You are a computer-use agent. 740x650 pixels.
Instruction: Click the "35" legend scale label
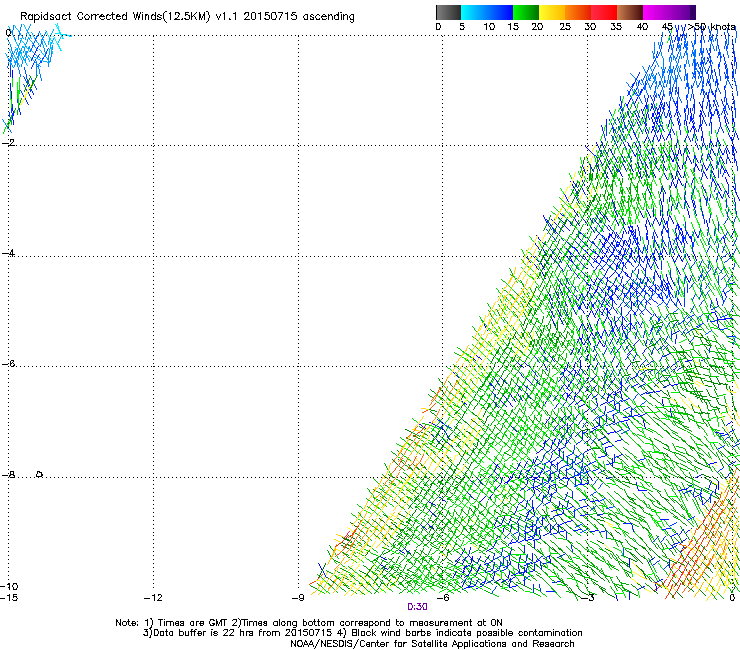[x=616, y=27]
